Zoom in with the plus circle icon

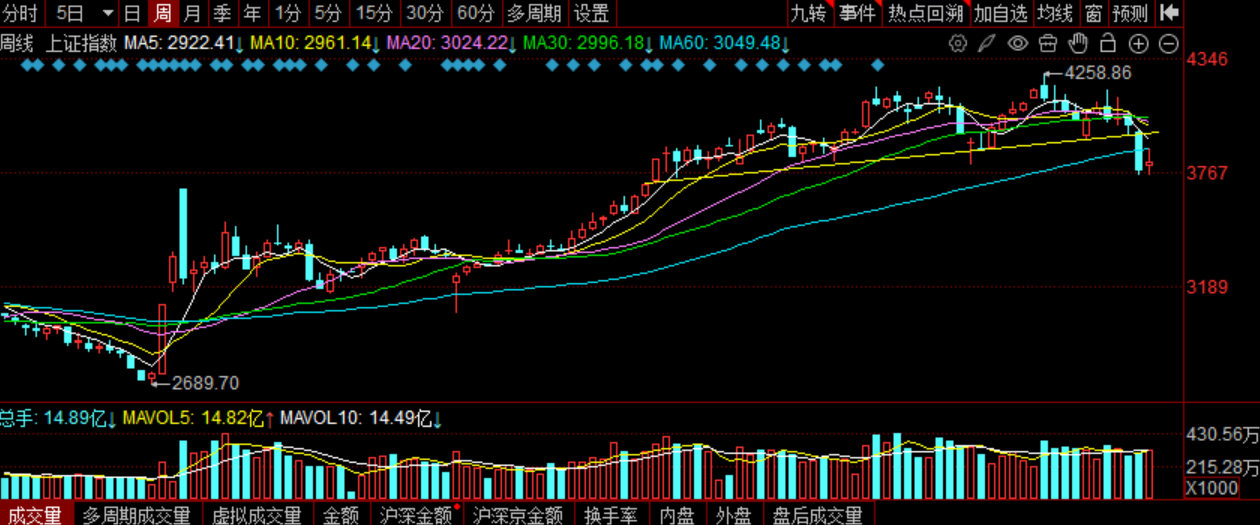click(1139, 44)
